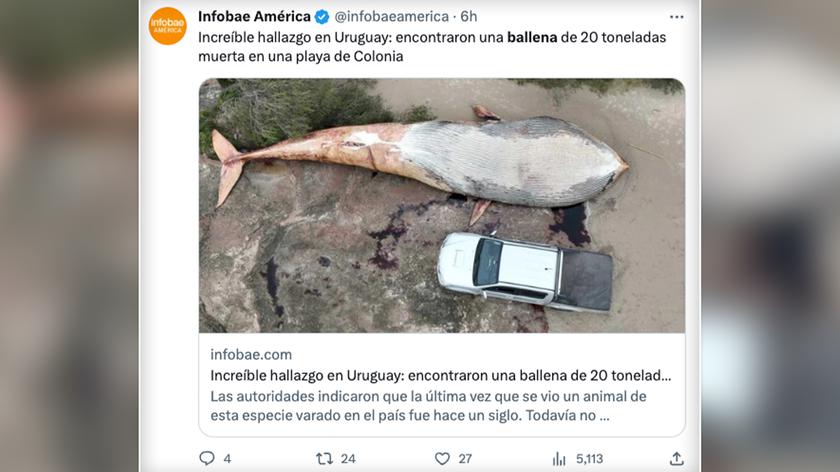
Task: Click the bold word 'ballena' in tweet
Action: pyautogui.click(x=532, y=38)
